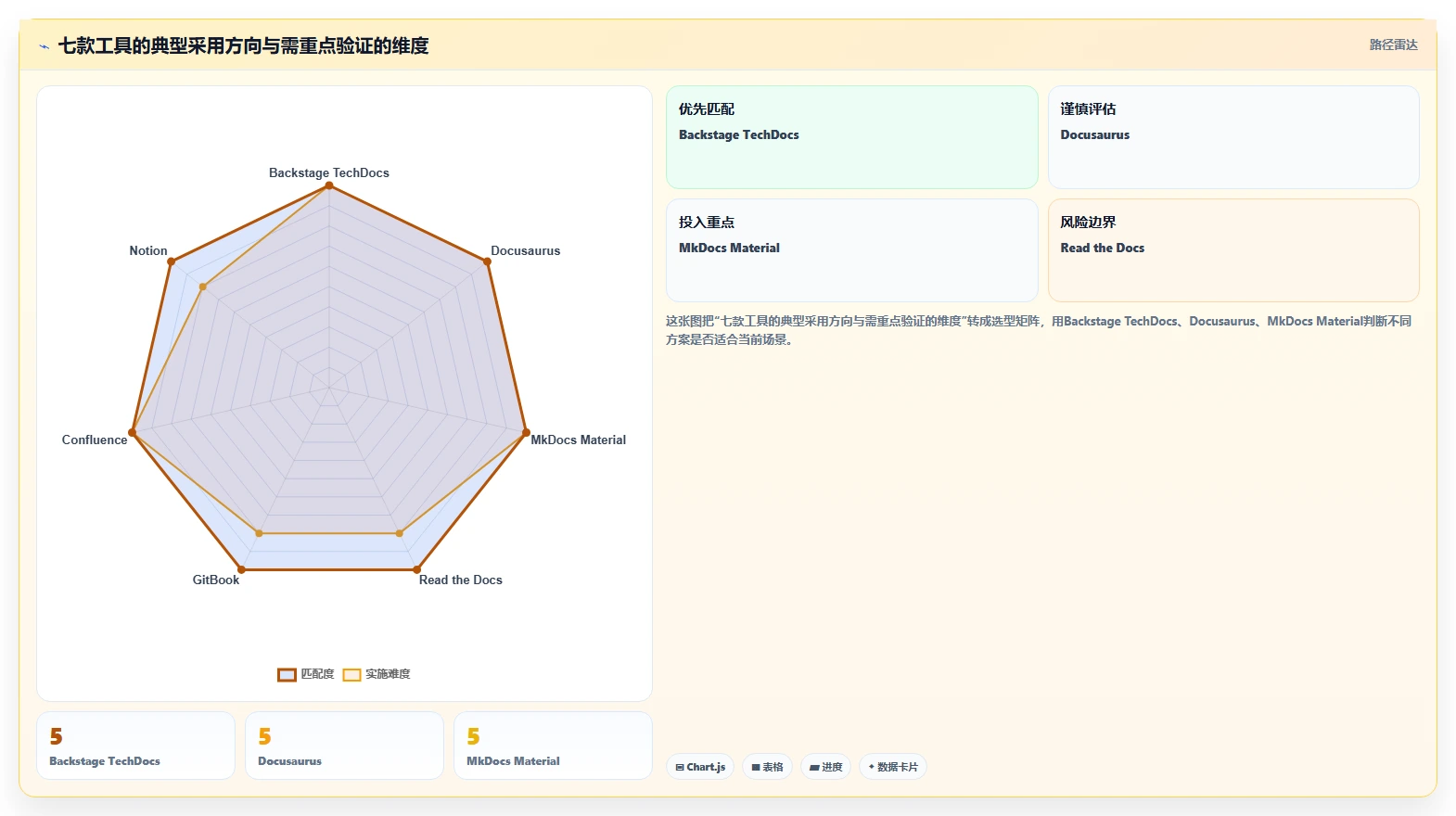Click the header icon beside the title
This screenshot has width=1456, height=816.
[x=44, y=46]
